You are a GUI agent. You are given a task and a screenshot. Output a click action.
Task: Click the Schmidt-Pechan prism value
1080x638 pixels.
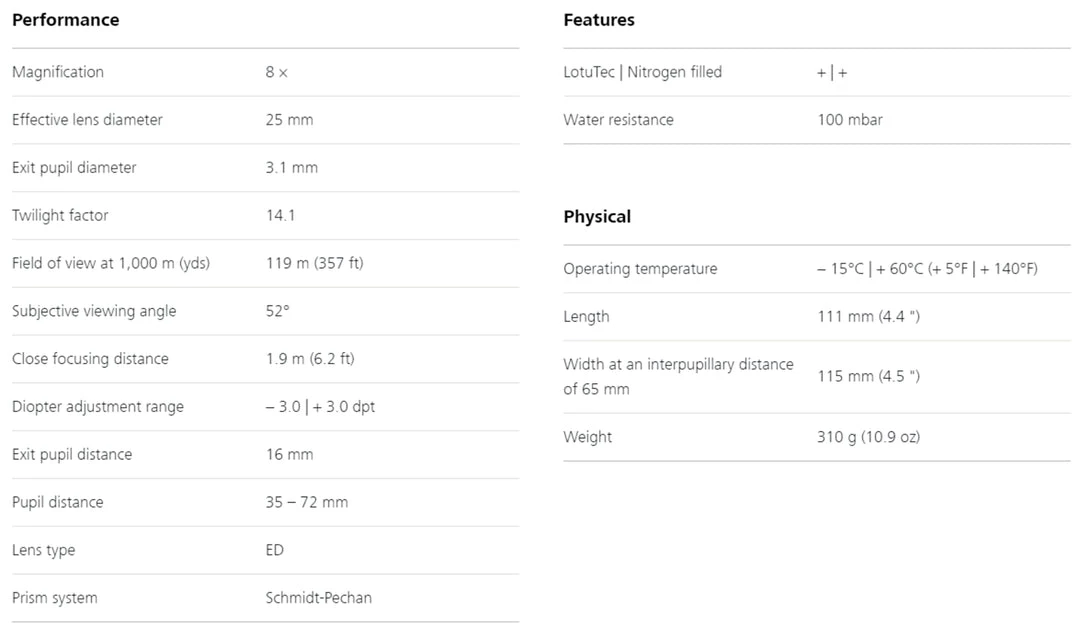coord(318,599)
